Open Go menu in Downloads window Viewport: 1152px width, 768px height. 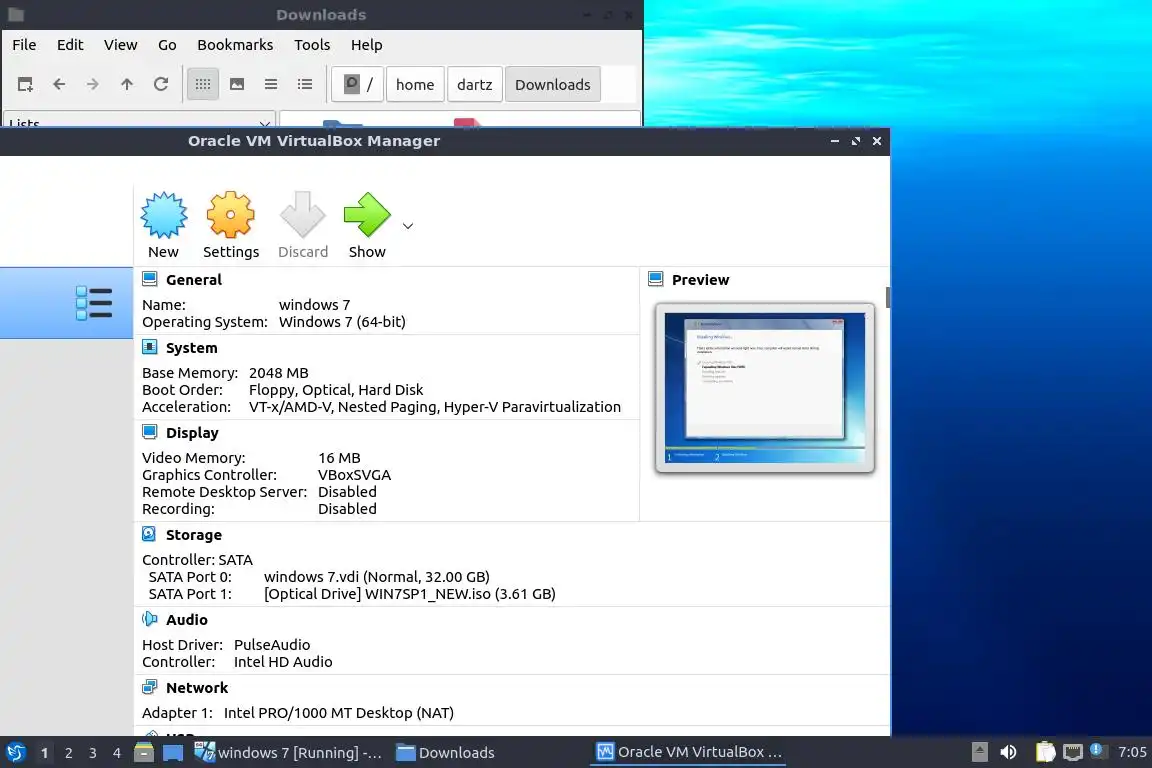click(167, 45)
